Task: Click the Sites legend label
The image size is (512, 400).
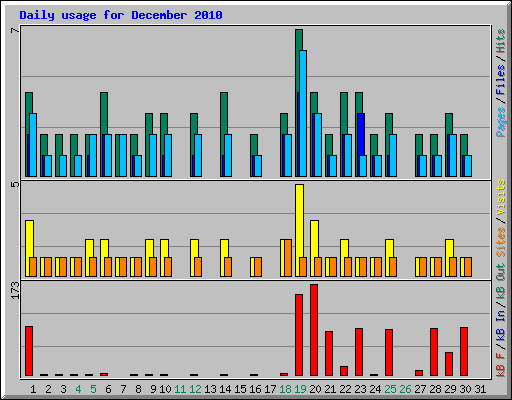Action: coord(500,242)
